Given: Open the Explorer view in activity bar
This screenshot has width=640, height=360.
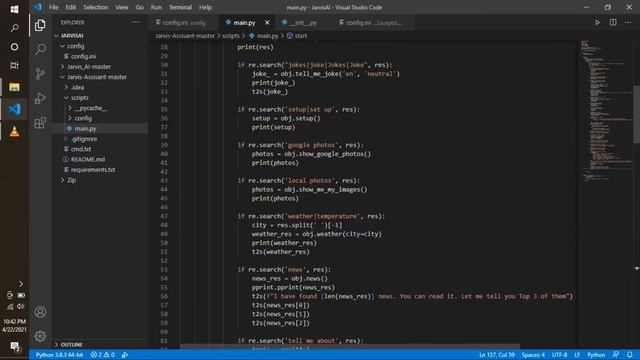Looking at the screenshot, I should click(x=40, y=25).
